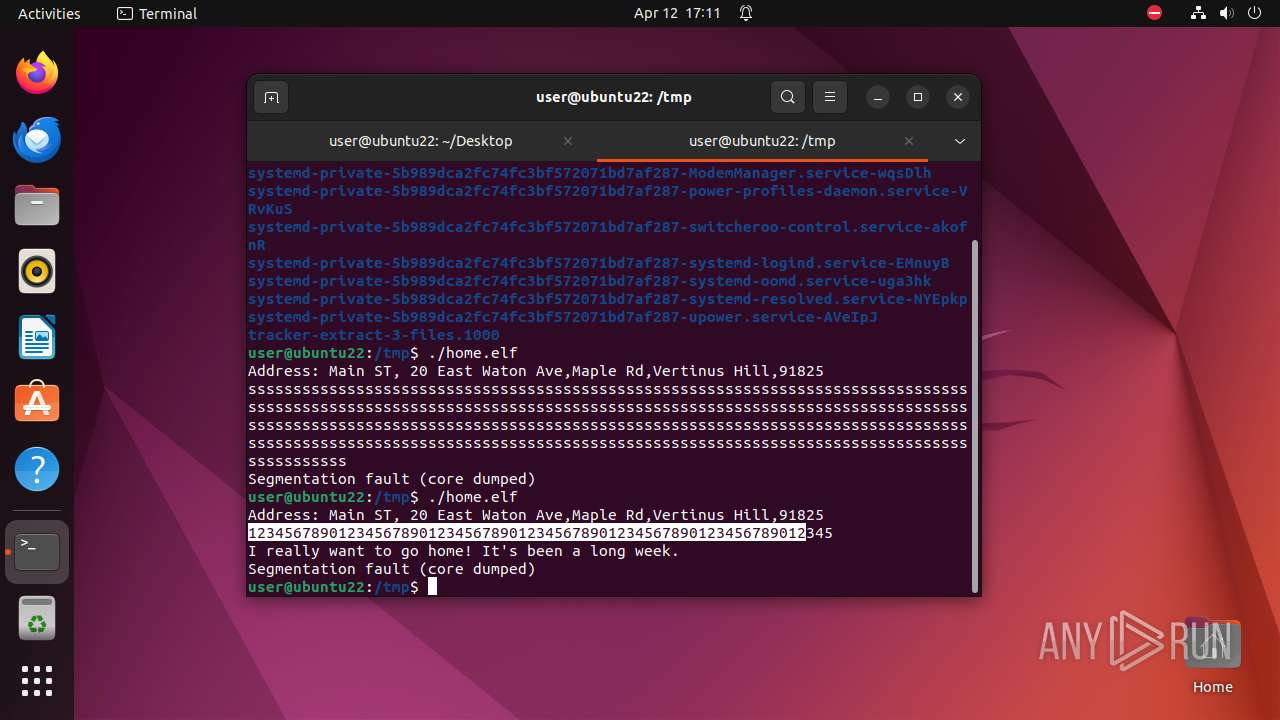Viewport: 1280px width, 720px height.
Task: Click the systemd-resolved.service-NYEpkp entry
Action: (608, 299)
